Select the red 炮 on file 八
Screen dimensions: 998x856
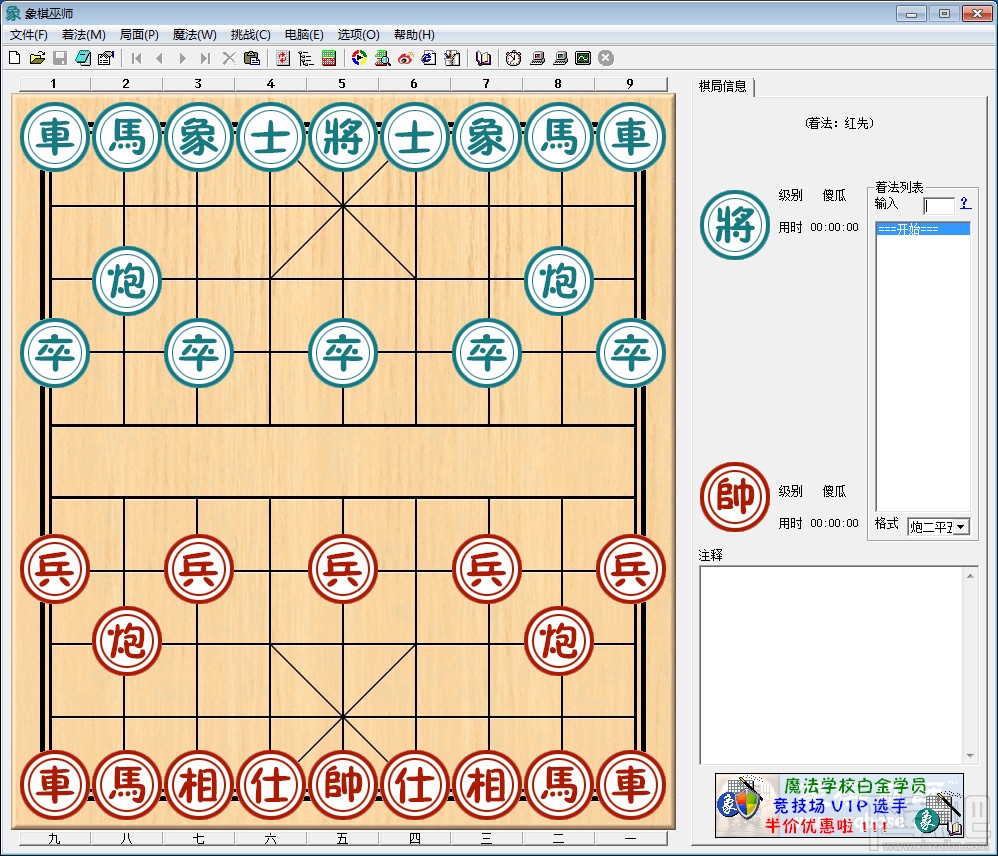127,640
